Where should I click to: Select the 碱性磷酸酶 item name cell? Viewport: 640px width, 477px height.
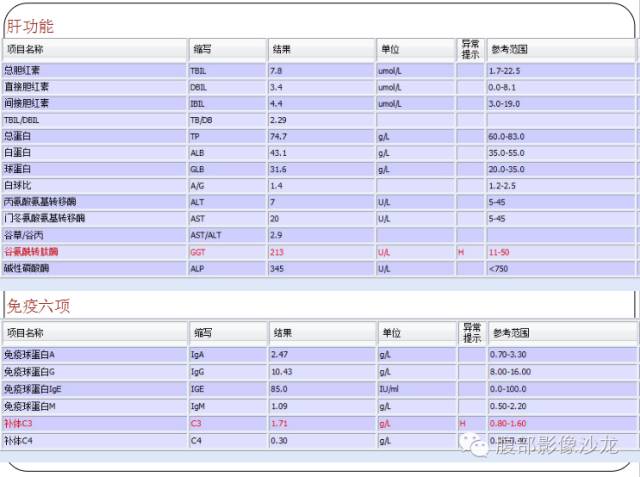[x=95, y=268]
